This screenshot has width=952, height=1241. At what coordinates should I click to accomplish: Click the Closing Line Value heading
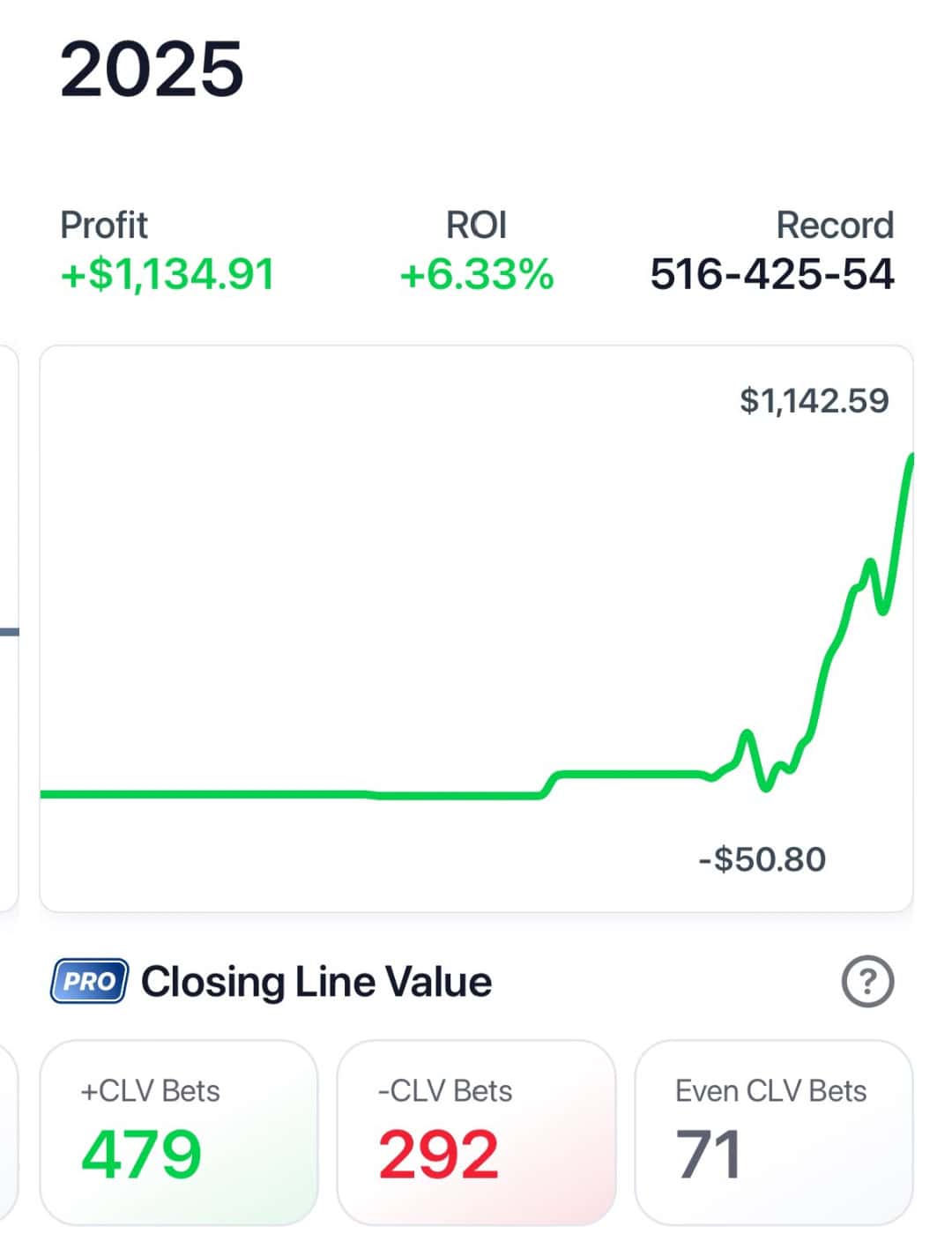tap(316, 982)
